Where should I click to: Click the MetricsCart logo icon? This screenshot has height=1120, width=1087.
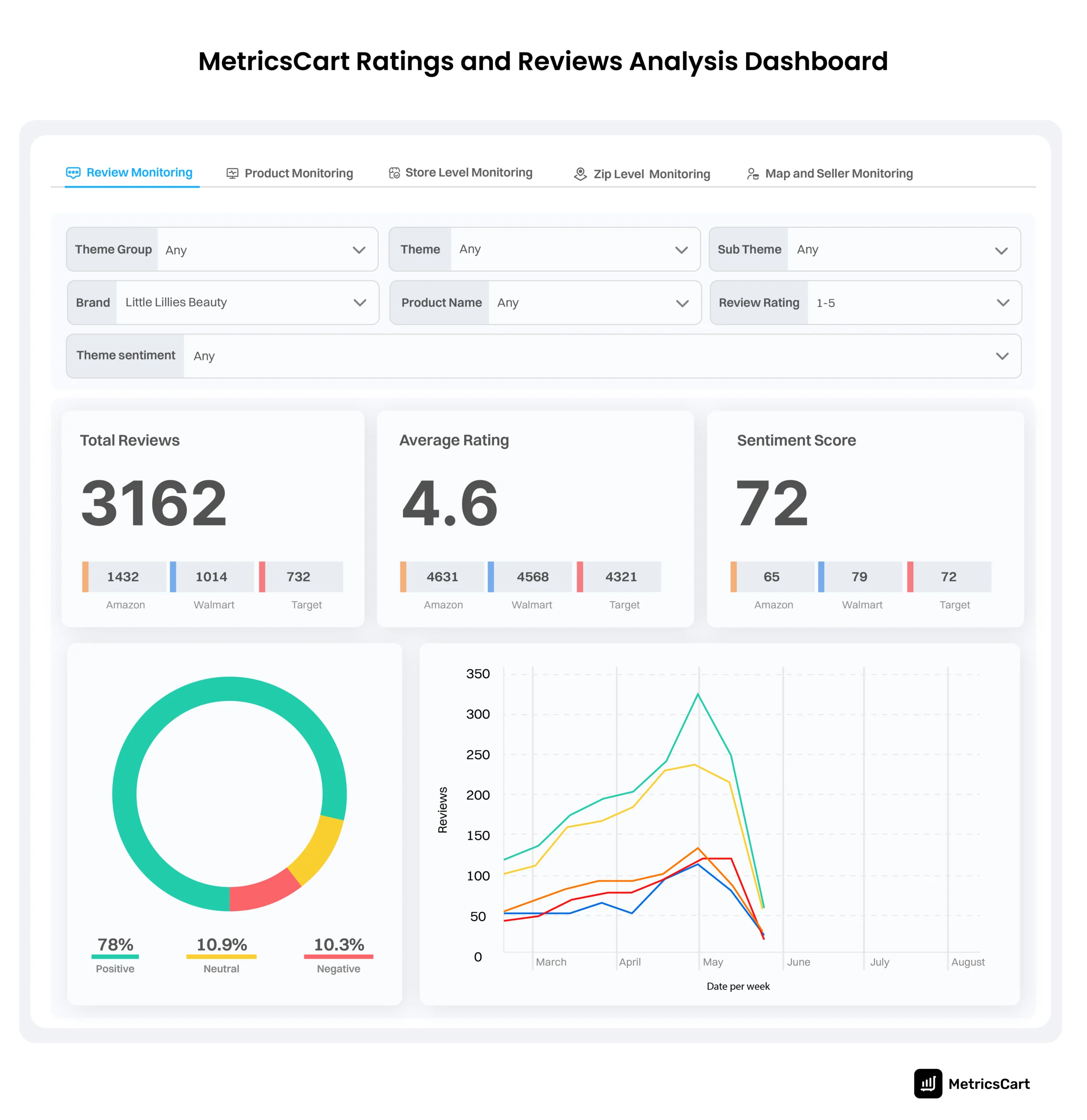pos(928,1083)
